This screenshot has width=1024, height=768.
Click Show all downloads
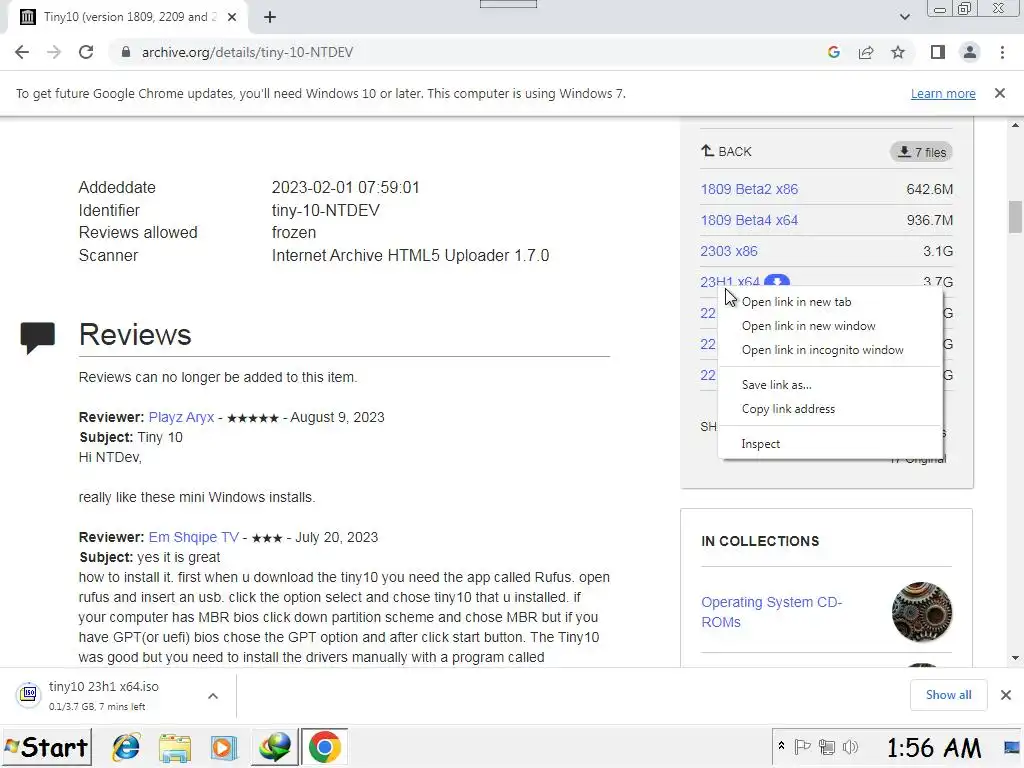click(948, 695)
